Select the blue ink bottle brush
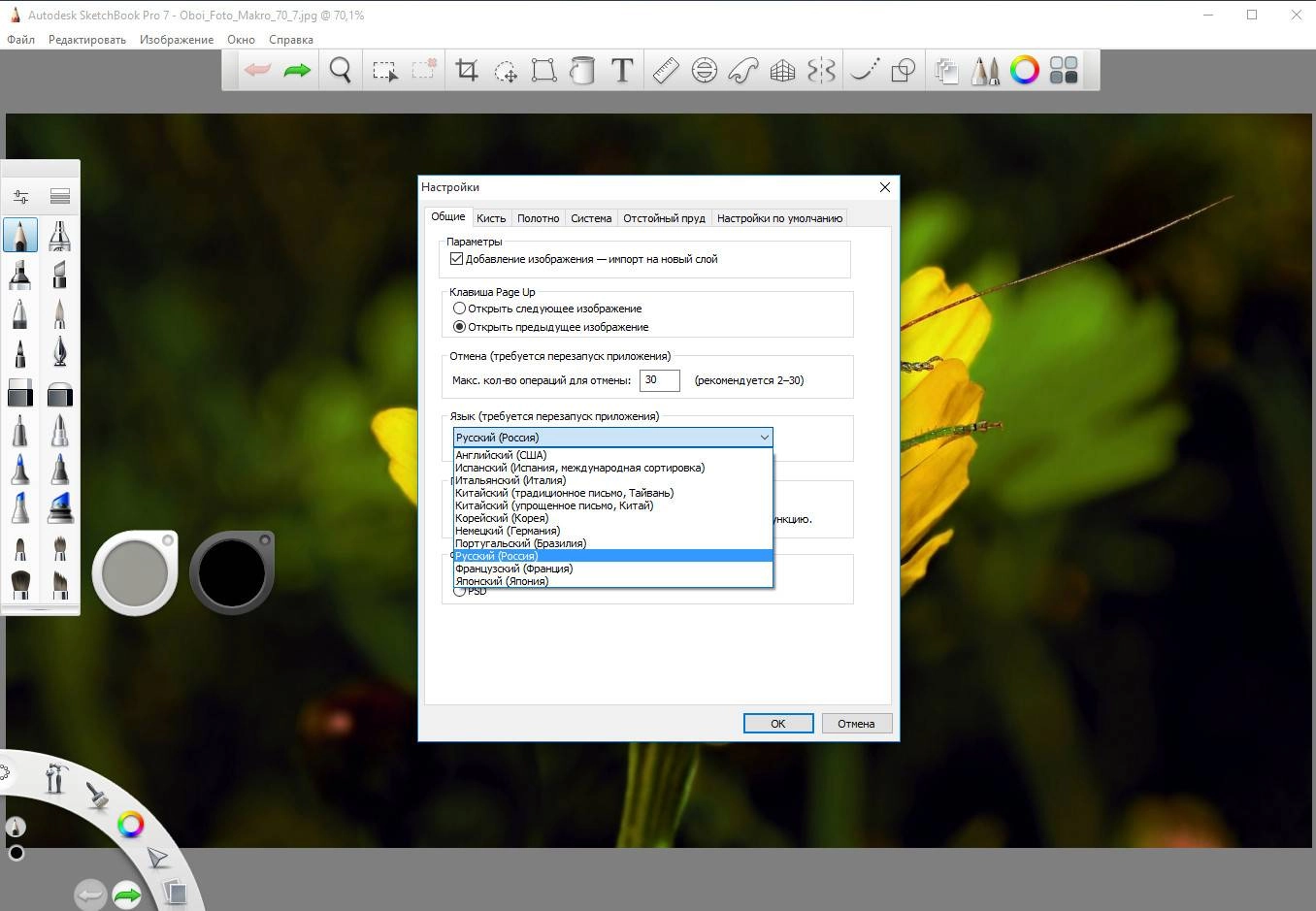 (60, 508)
